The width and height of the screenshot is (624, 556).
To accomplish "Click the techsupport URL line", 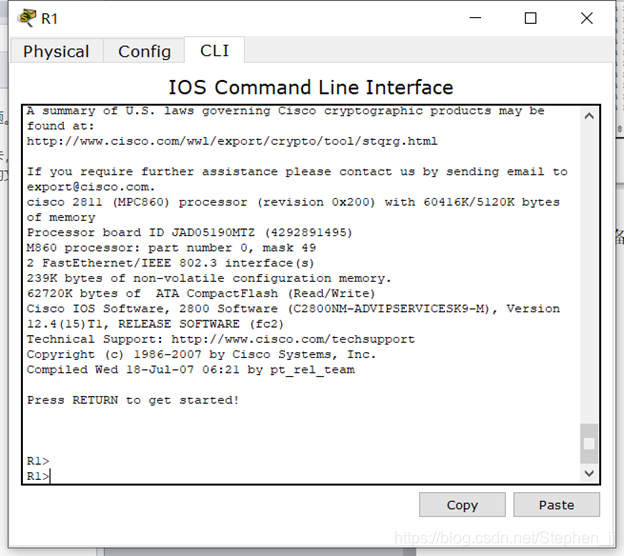I will [220, 339].
